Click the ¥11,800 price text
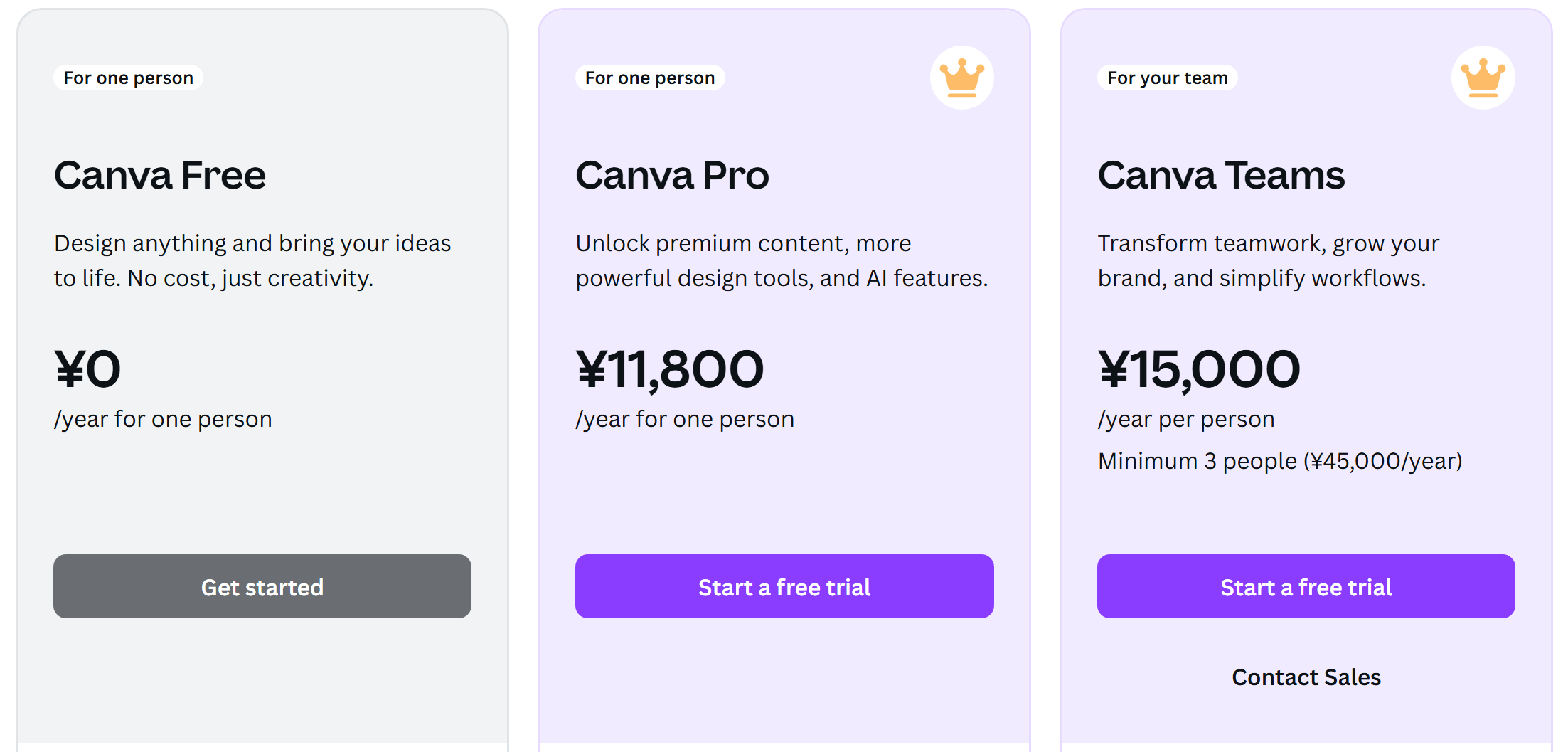 point(670,369)
